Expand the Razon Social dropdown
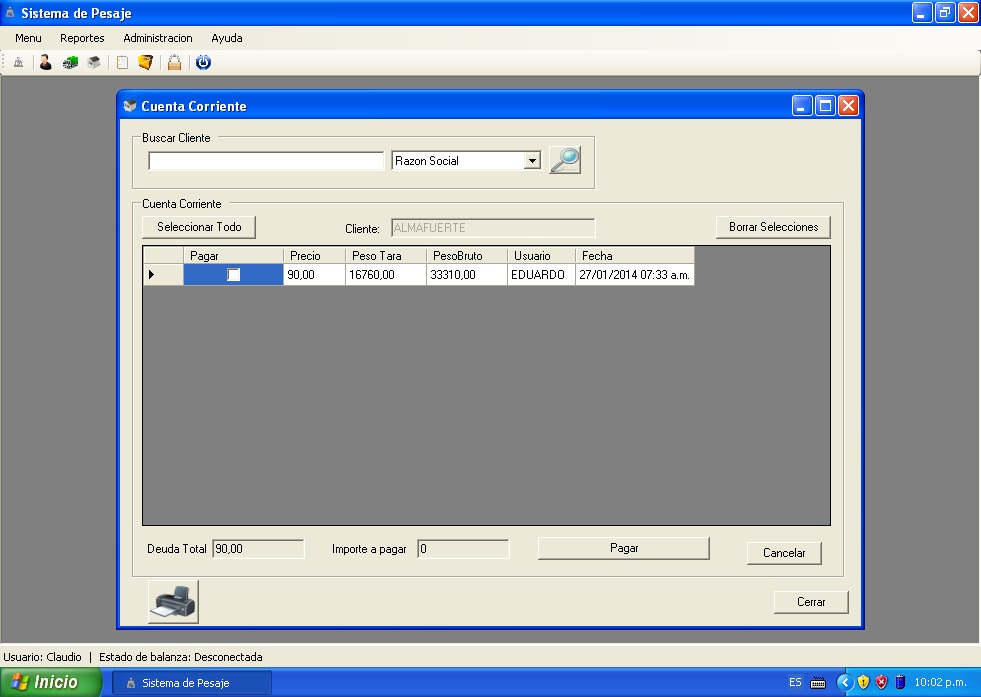 pos(532,161)
